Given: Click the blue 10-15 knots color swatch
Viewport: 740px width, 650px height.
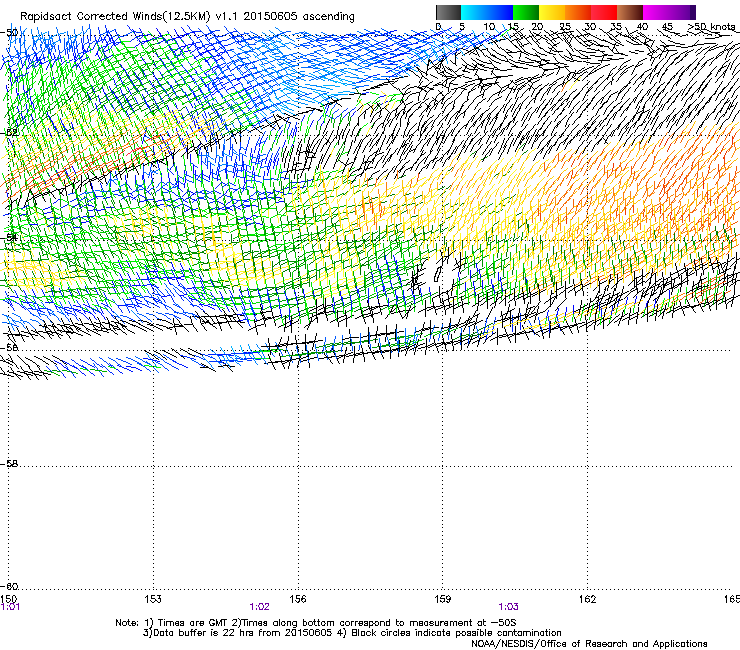Looking at the screenshot, I should tap(500, 12).
